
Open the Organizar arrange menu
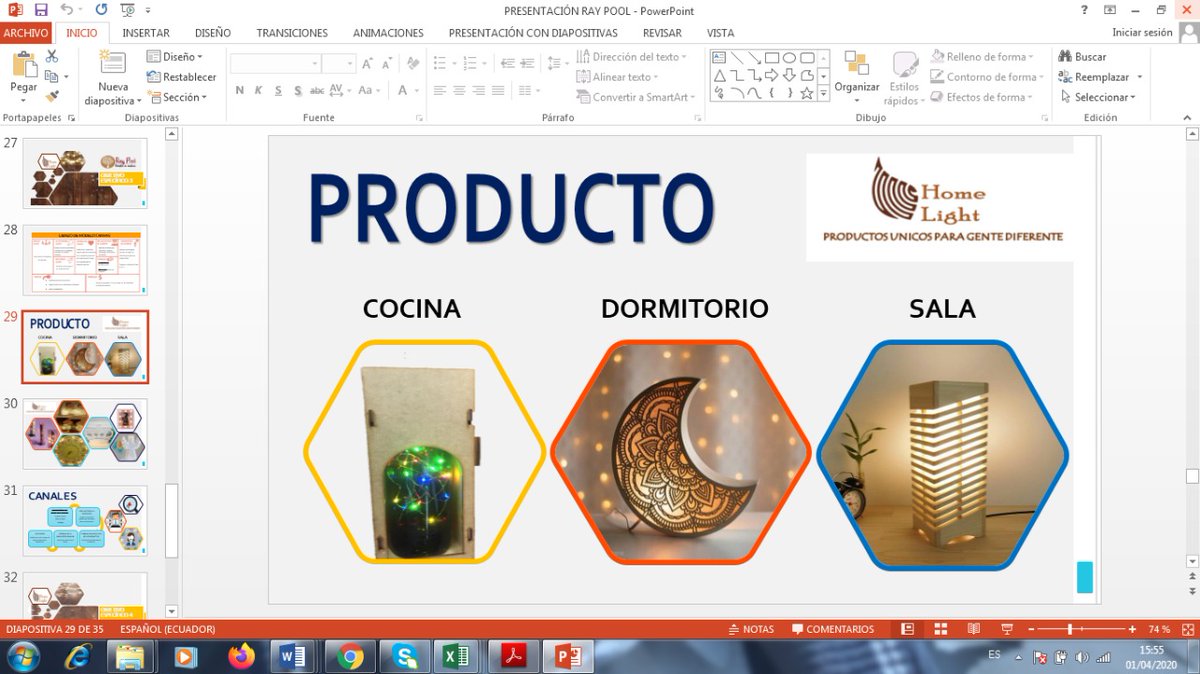(857, 76)
